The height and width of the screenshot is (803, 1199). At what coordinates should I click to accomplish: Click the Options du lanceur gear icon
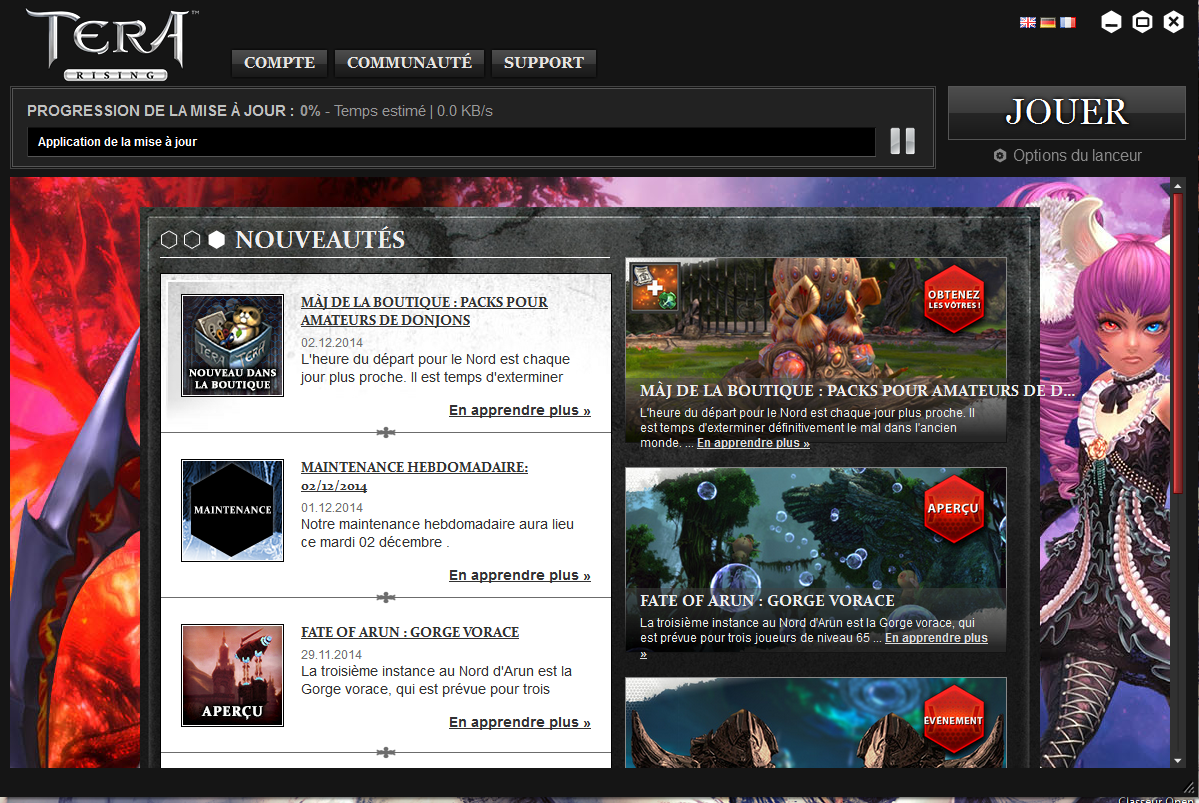coord(999,155)
